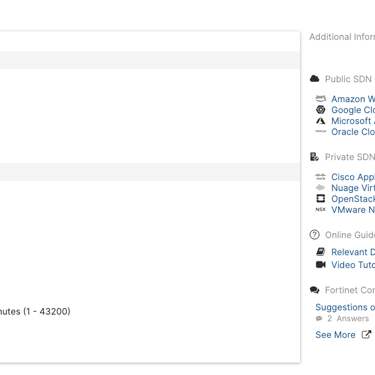Image resolution: width=375 pixels, height=375 pixels.
Task: Click the VMware NSX icon
Action: [x=320, y=210]
